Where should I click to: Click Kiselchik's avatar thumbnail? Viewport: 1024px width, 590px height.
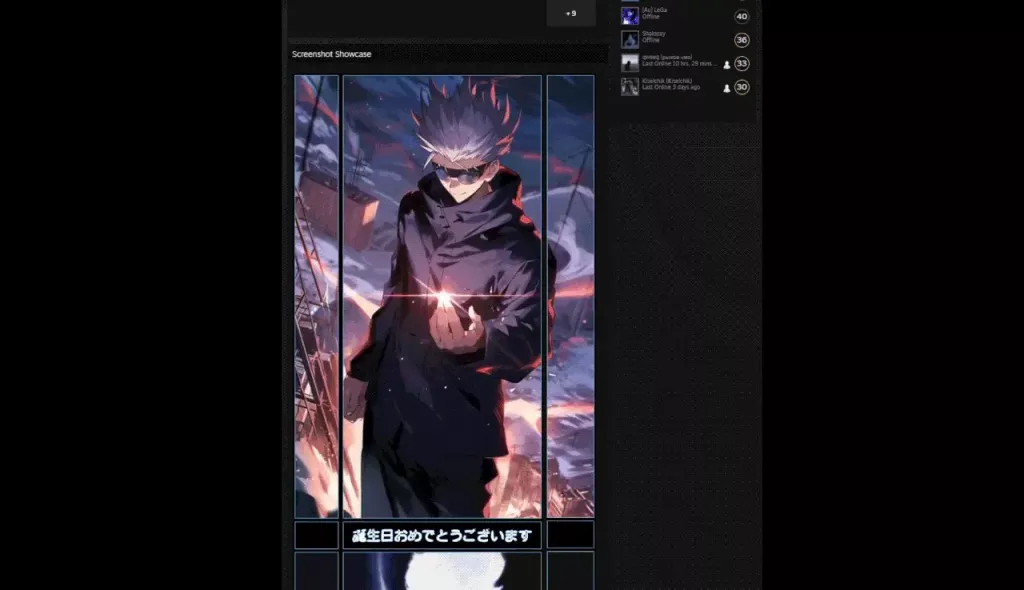tap(630, 86)
